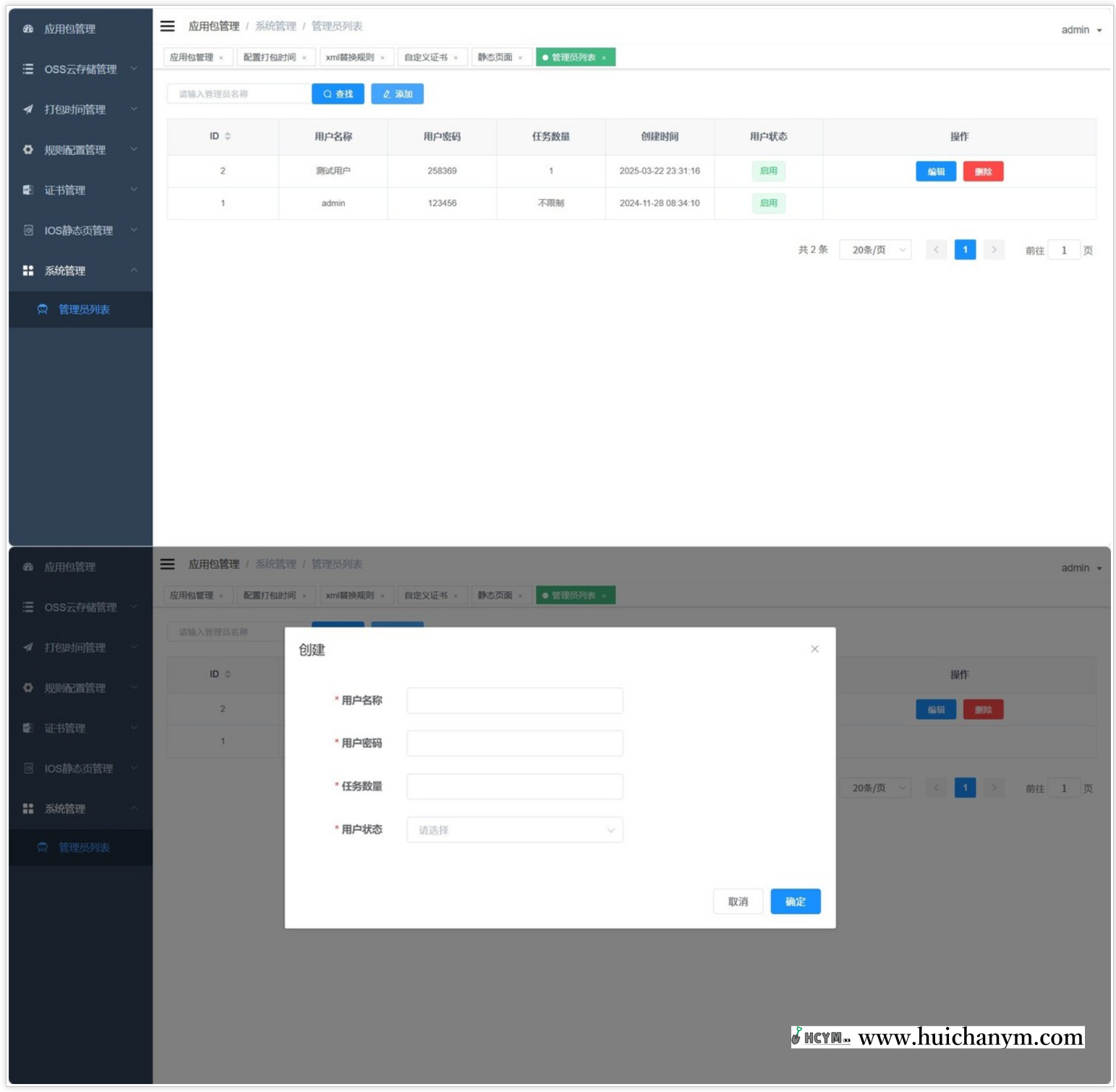
Task: Click the undimmed next-page arrow in pagination
Action: click(x=994, y=249)
